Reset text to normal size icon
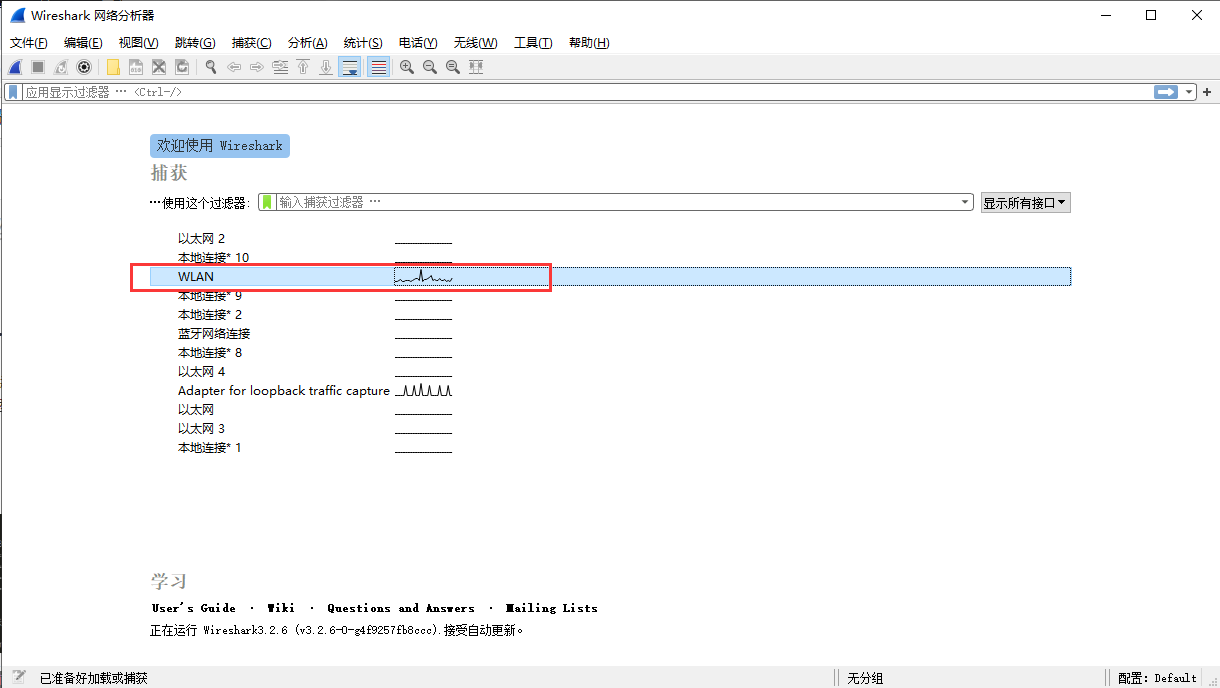 point(453,67)
